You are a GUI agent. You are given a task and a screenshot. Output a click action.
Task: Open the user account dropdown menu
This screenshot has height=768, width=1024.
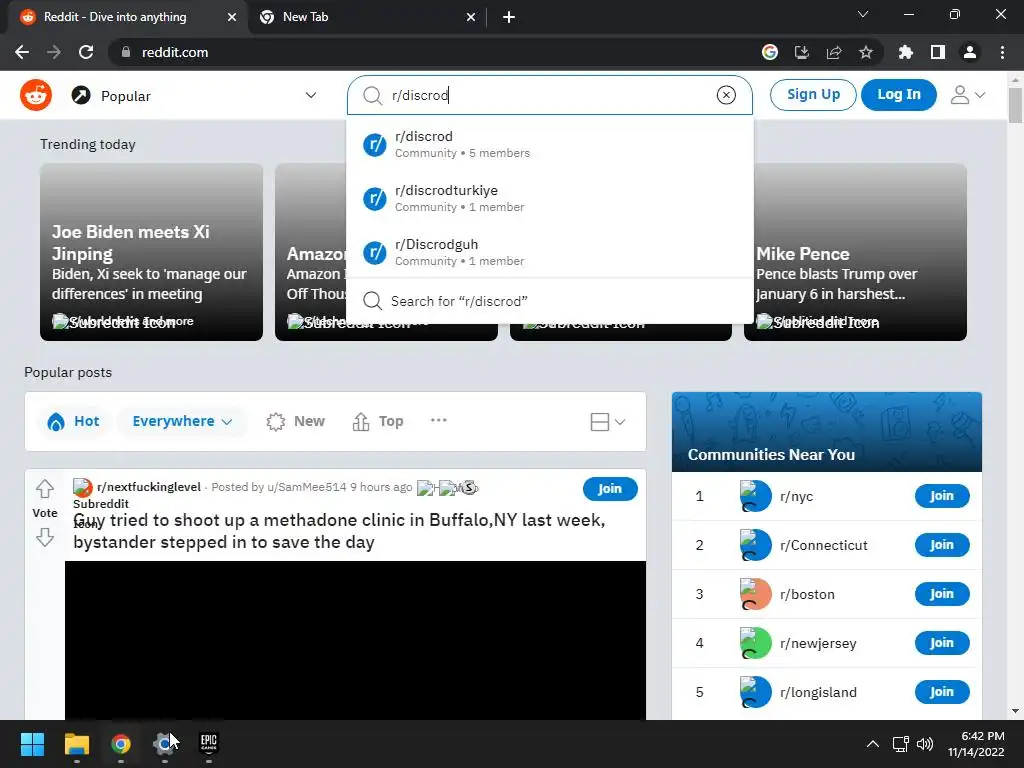coord(967,95)
